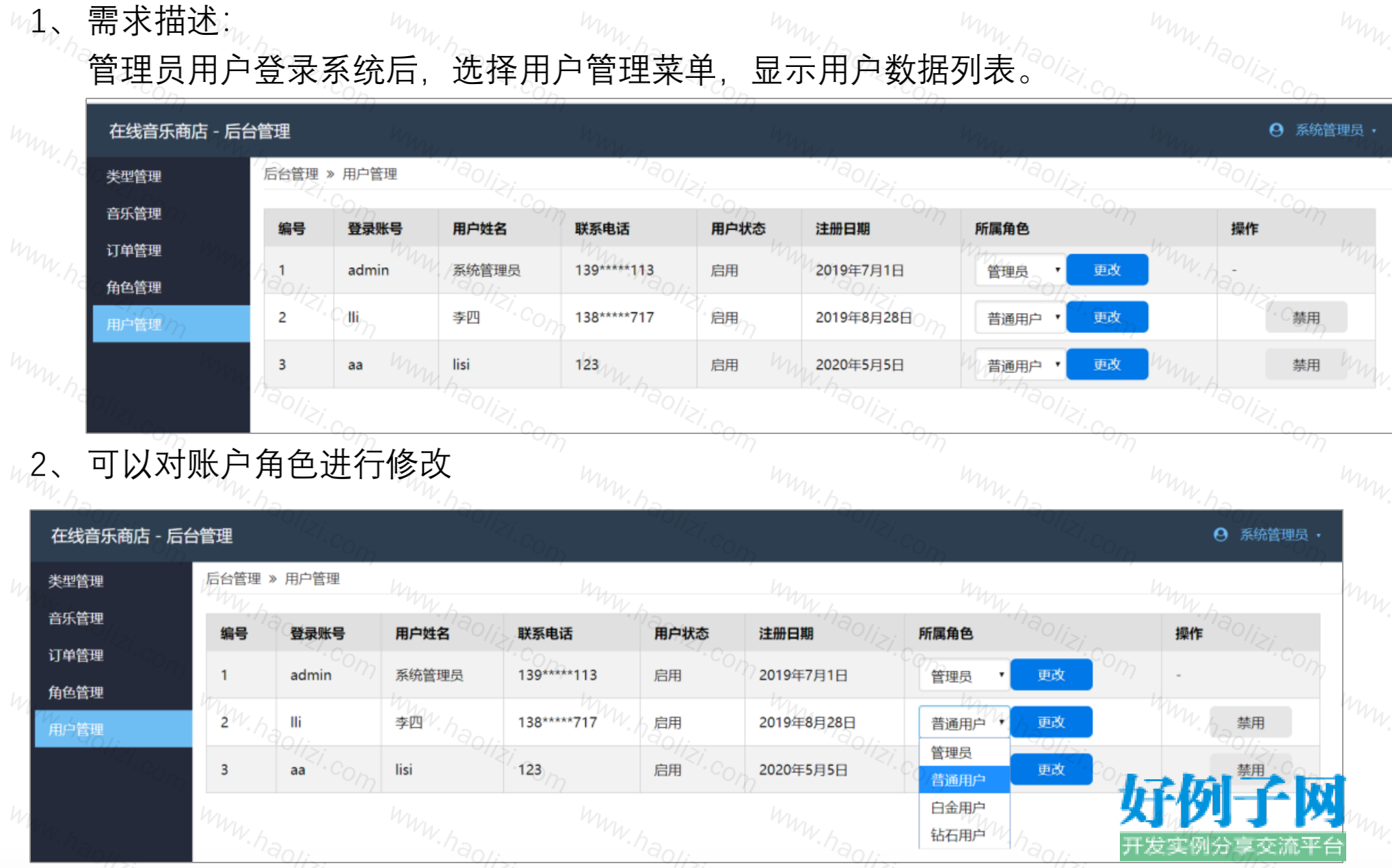The image size is (1392, 868).
Task: Click 更改 for admin row in lower screenshot
Action: (1051, 675)
